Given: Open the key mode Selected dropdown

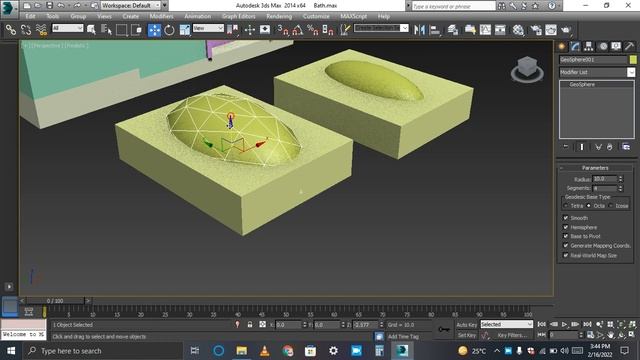Looking at the screenshot, I should (507, 324).
